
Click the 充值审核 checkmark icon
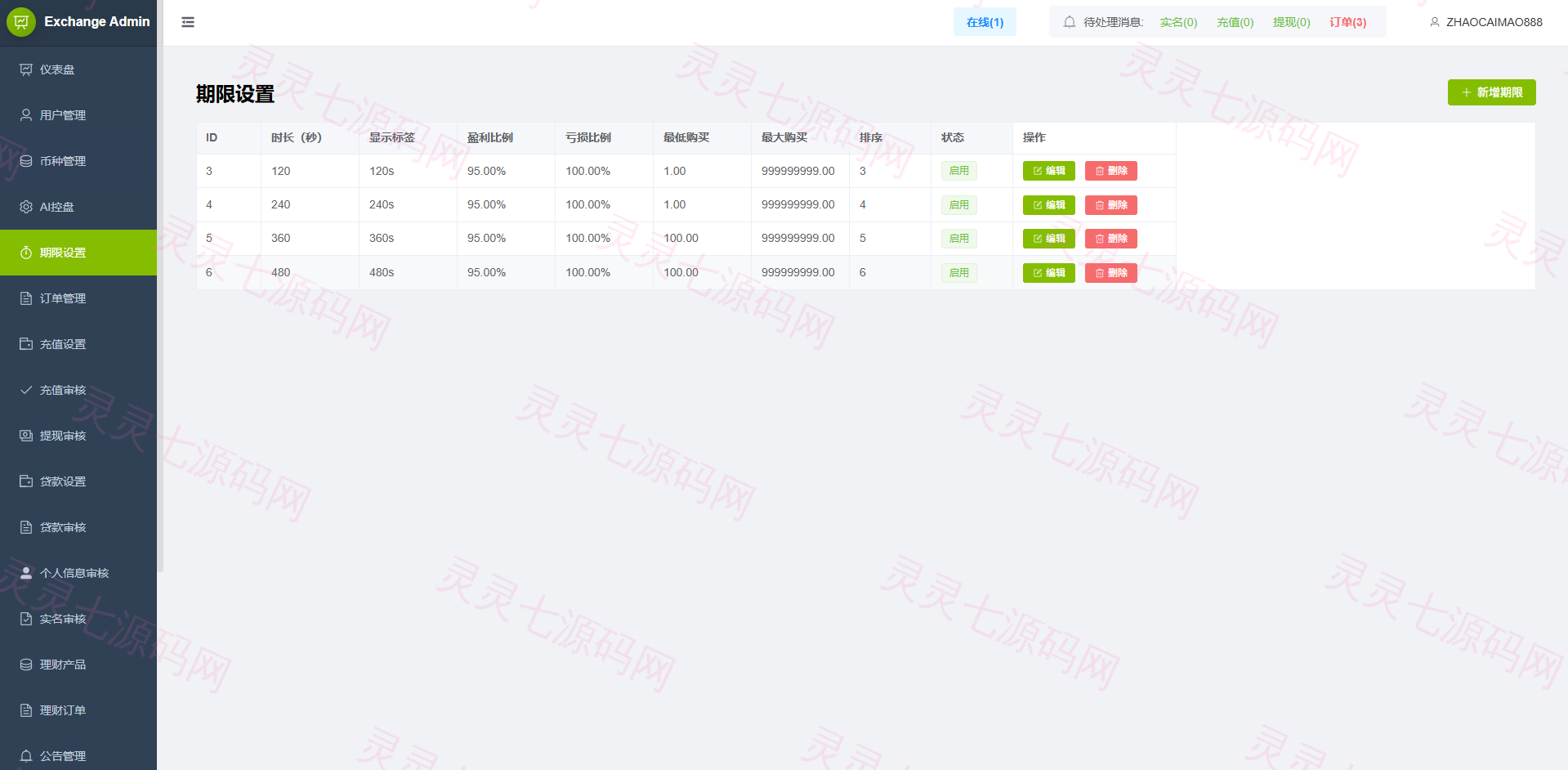(x=26, y=390)
